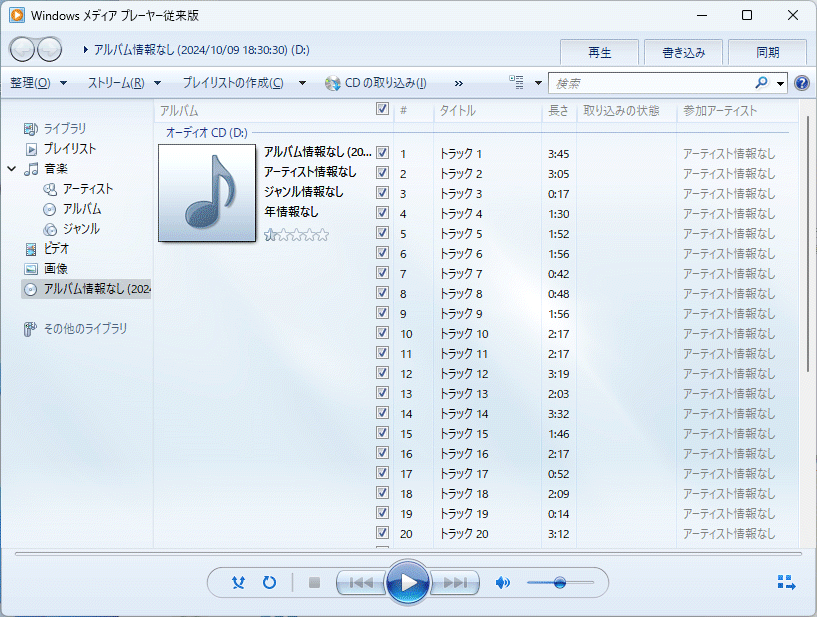The image size is (817, 617).
Task: Rate the album using the star rating
Action: pos(296,235)
